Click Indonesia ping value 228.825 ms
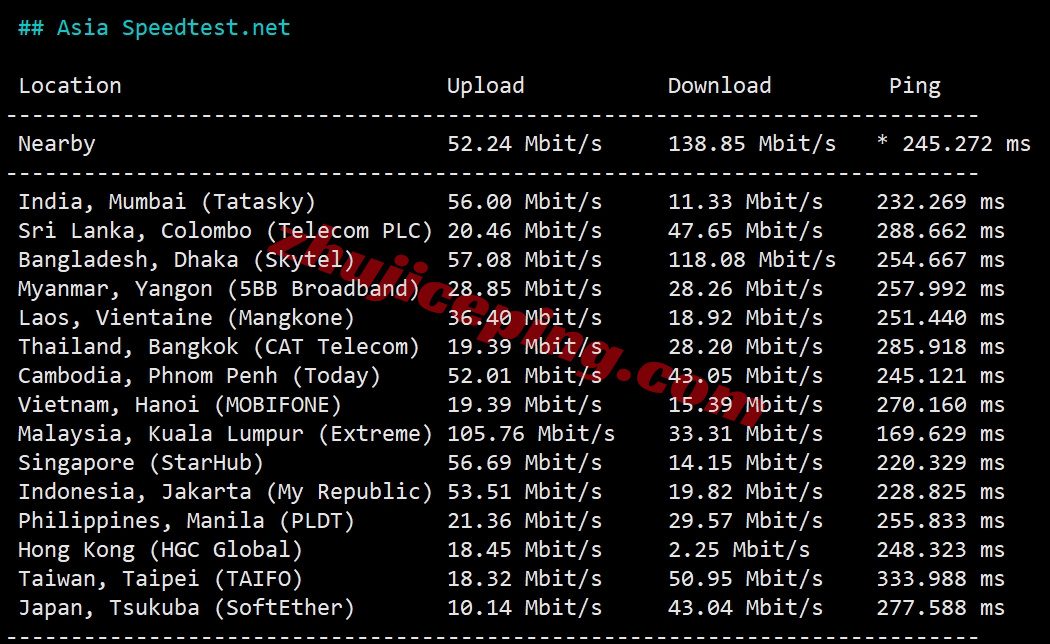The image size is (1050, 644). click(x=941, y=492)
